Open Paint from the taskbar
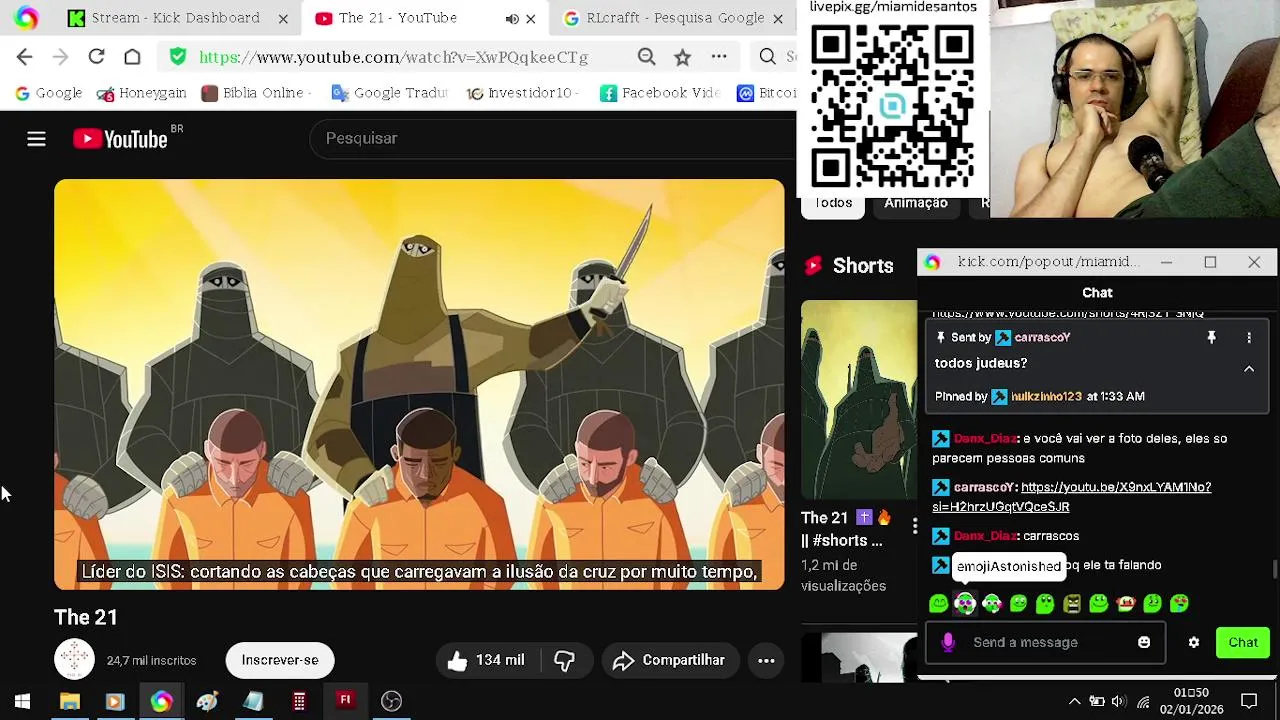Screen dimensions: 1280x720 coord(207,701)
